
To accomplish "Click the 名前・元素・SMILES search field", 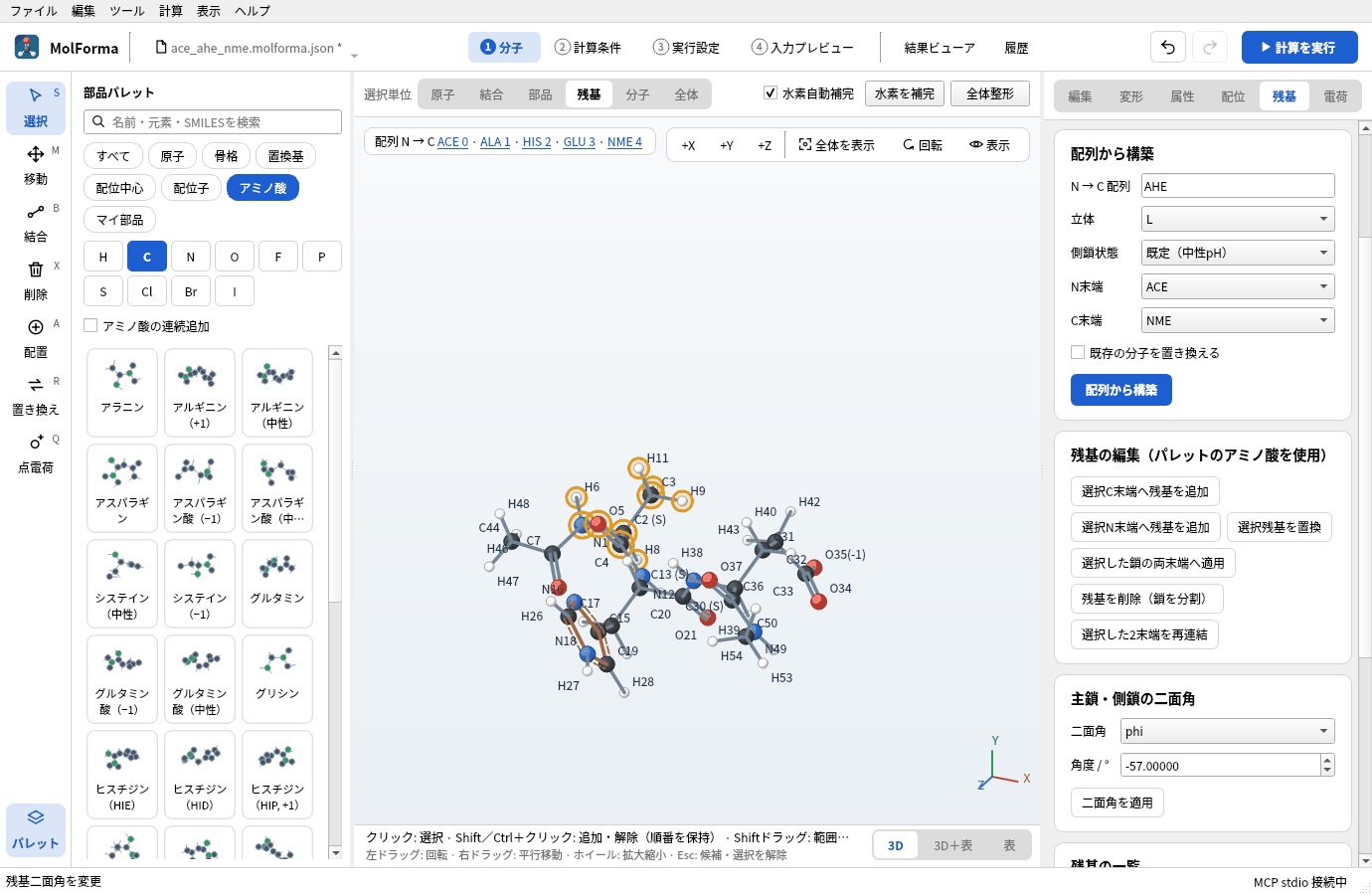I will (213, 121).
